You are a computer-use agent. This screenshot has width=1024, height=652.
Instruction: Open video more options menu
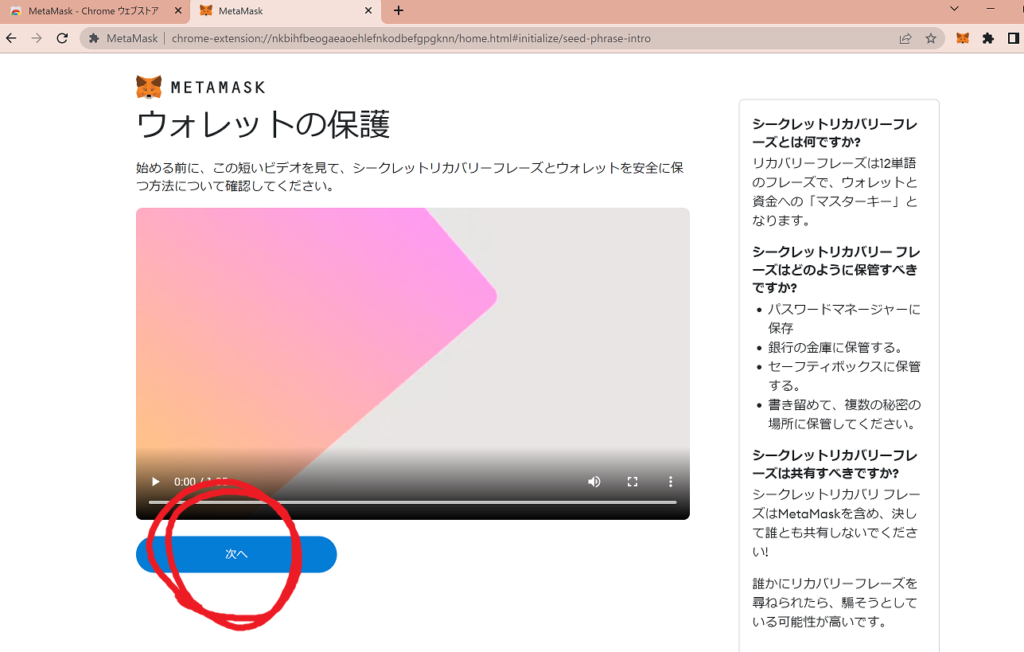670,481
